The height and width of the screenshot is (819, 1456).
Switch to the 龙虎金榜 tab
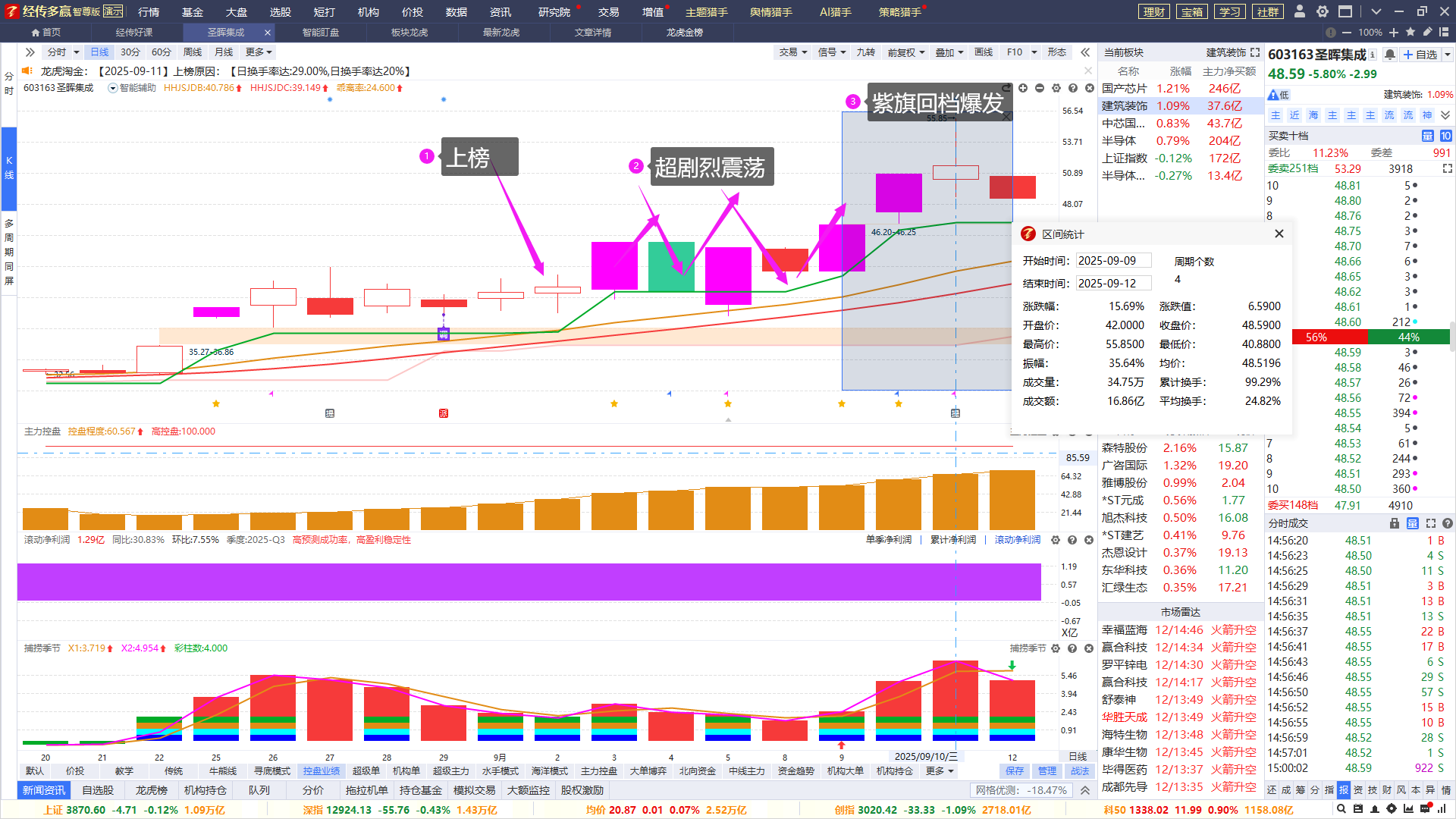coord(684,33)
